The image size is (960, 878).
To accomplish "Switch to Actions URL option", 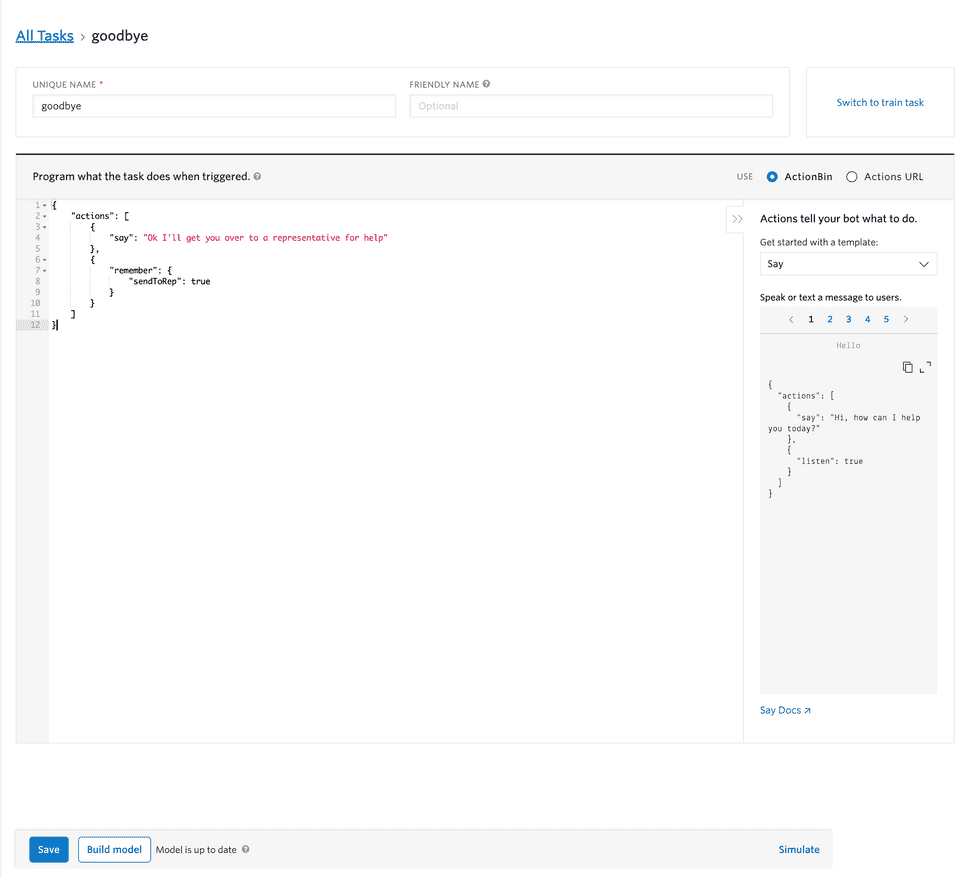I will pyautogui.click(x=852, y=176).
